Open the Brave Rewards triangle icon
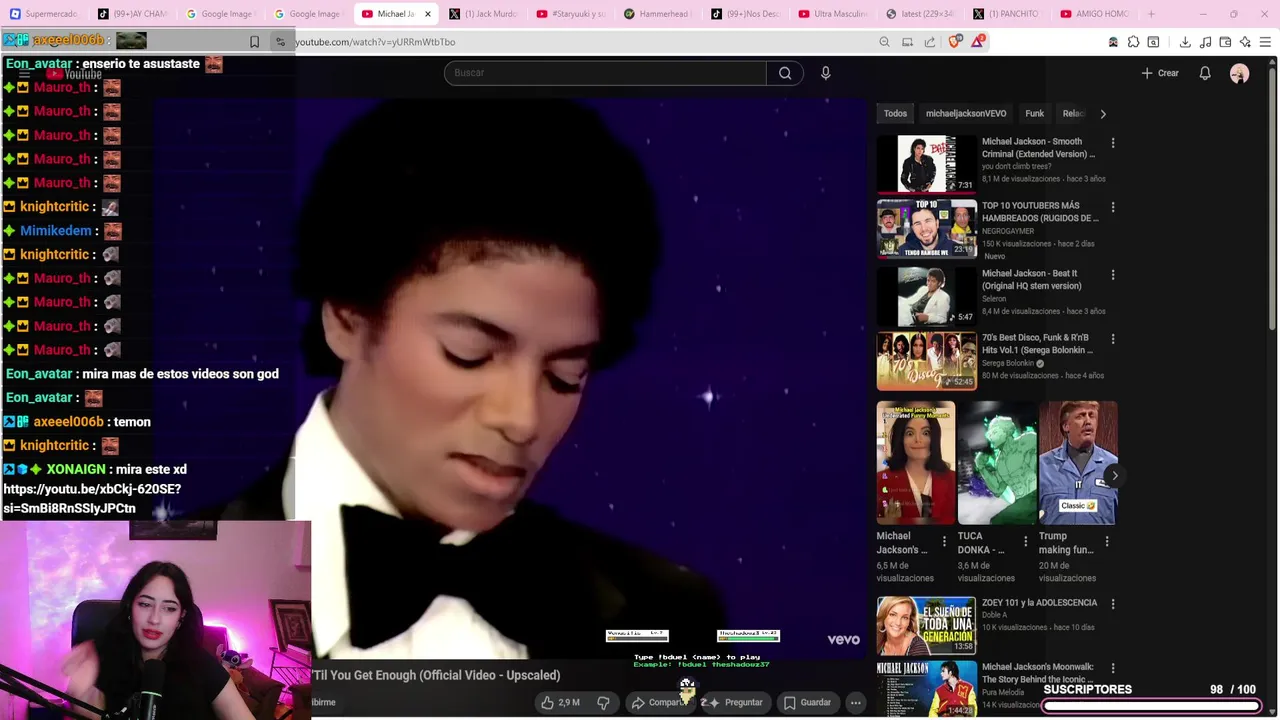 [978, 42]
